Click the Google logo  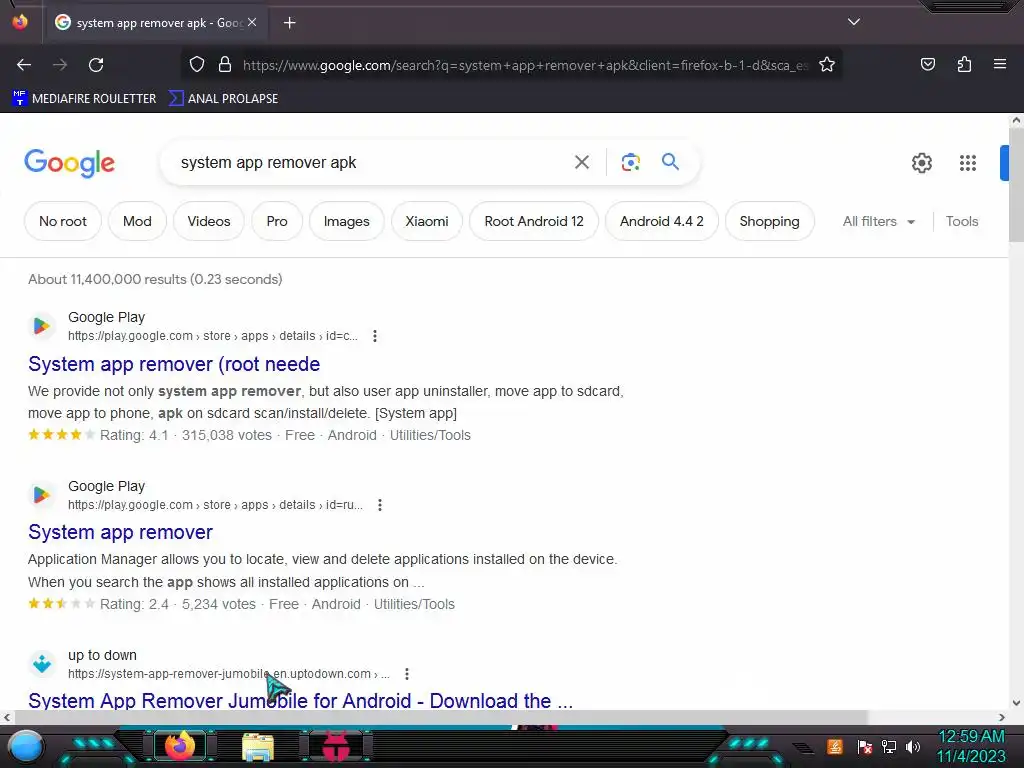click(x=69, y=163)
